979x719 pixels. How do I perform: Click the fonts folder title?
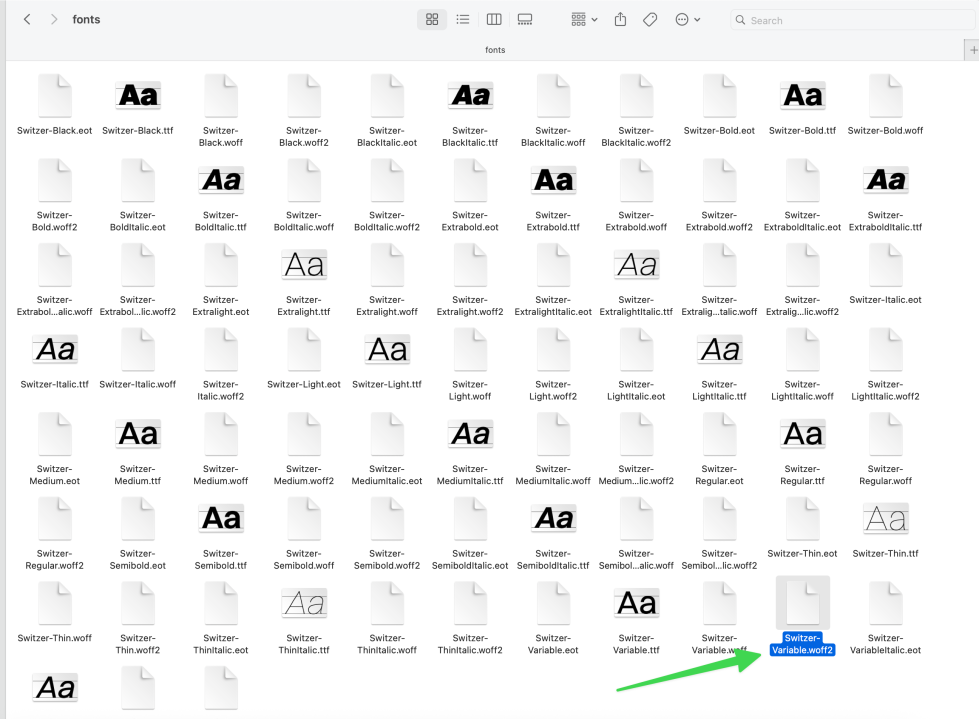[x=87, y=20]
